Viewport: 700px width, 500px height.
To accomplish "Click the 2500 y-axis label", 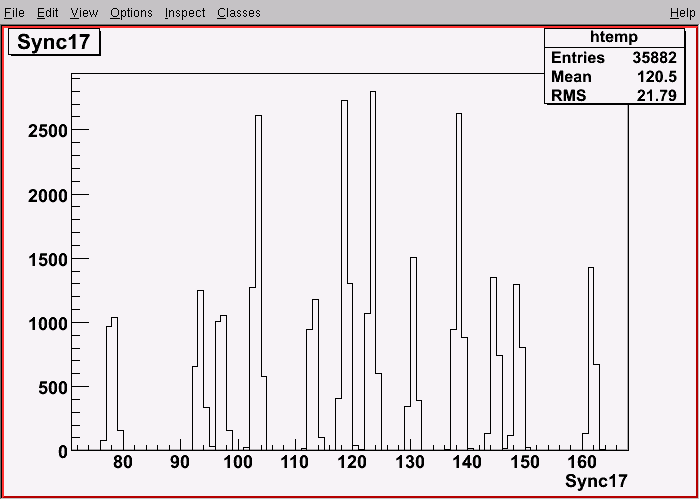I will 47,130.
